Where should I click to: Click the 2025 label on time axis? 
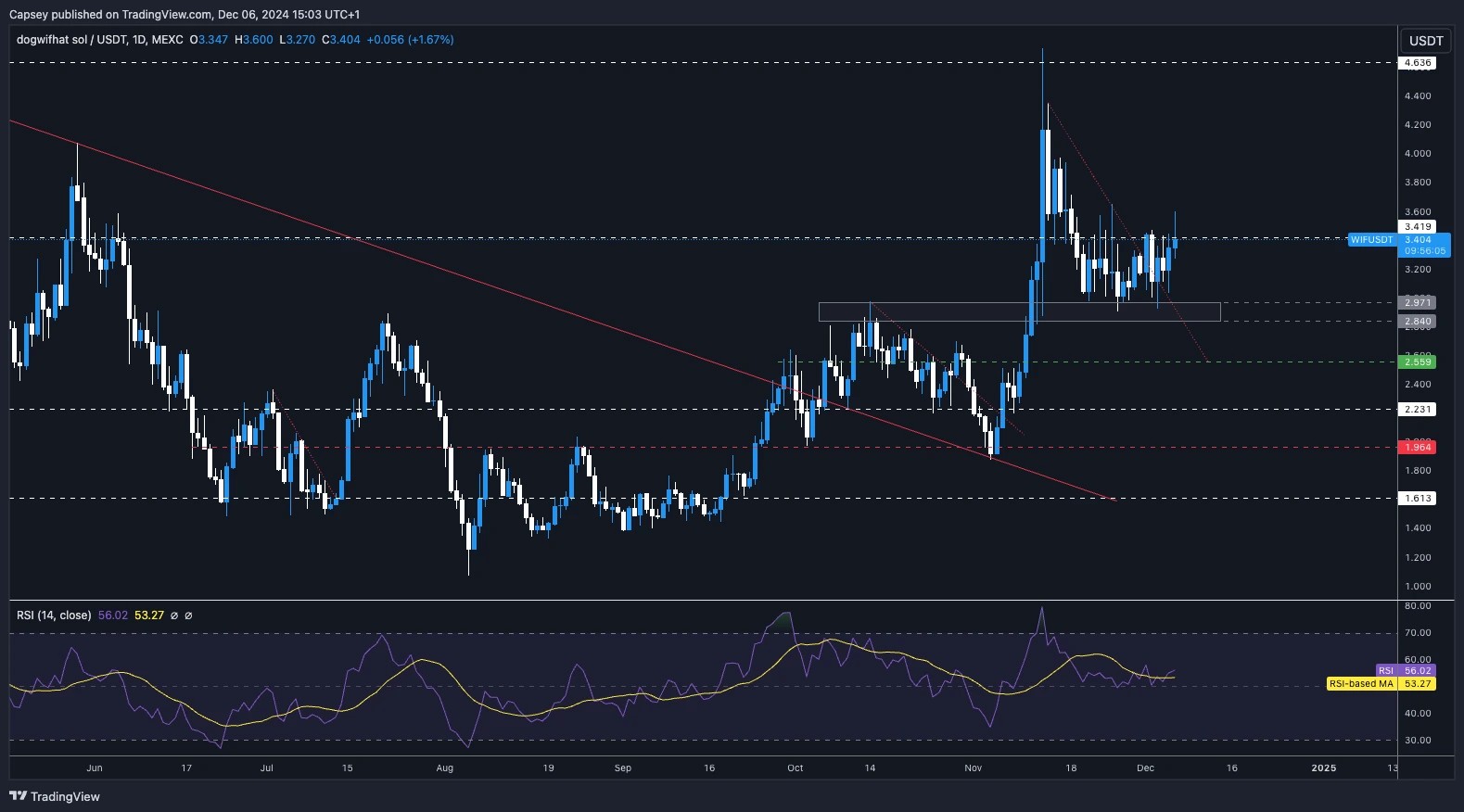(1324, 768)
